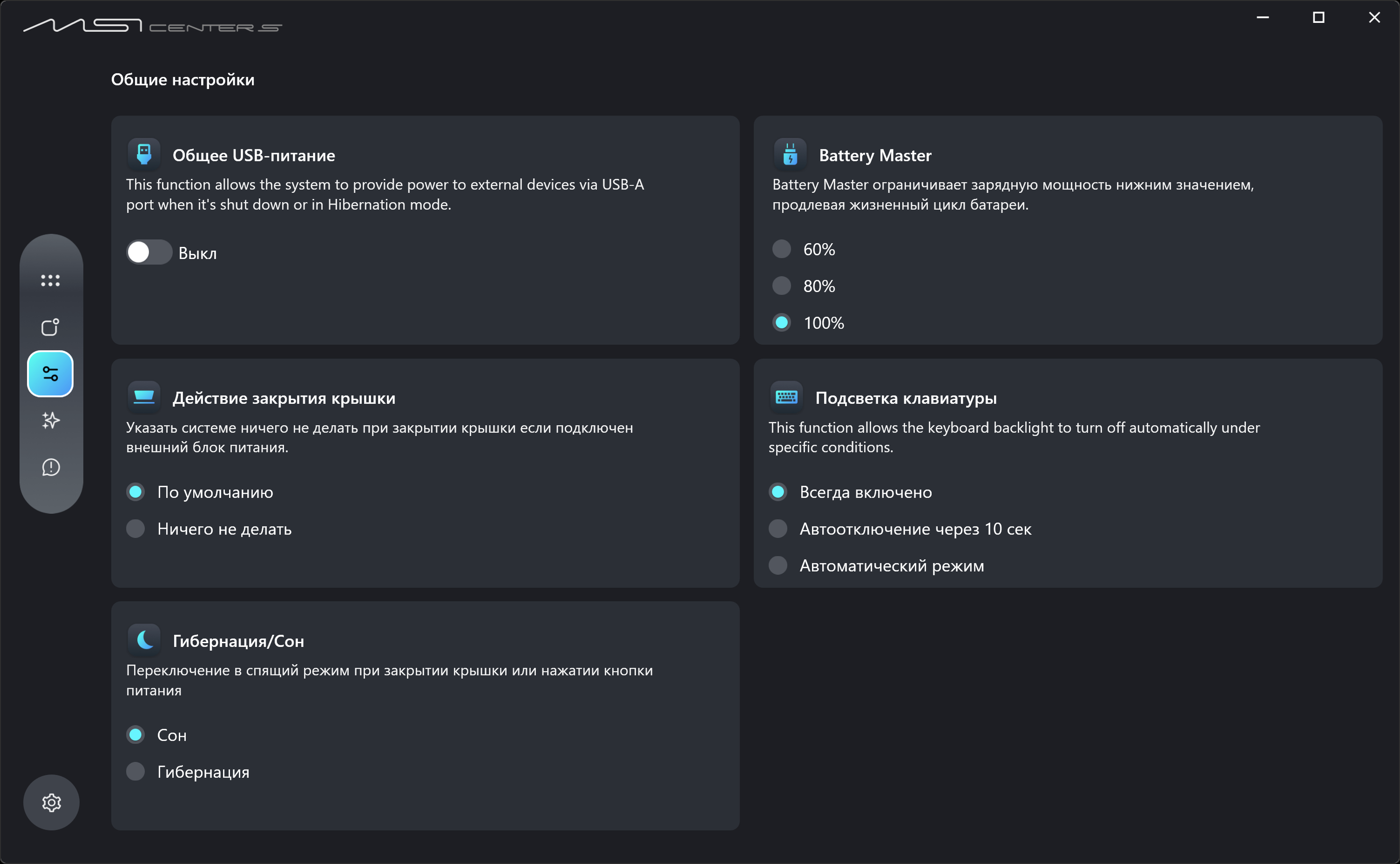Select 'Всегда включено' backlight option
Viewport: 1400px width, 864px height.
(x=778, y=492)
